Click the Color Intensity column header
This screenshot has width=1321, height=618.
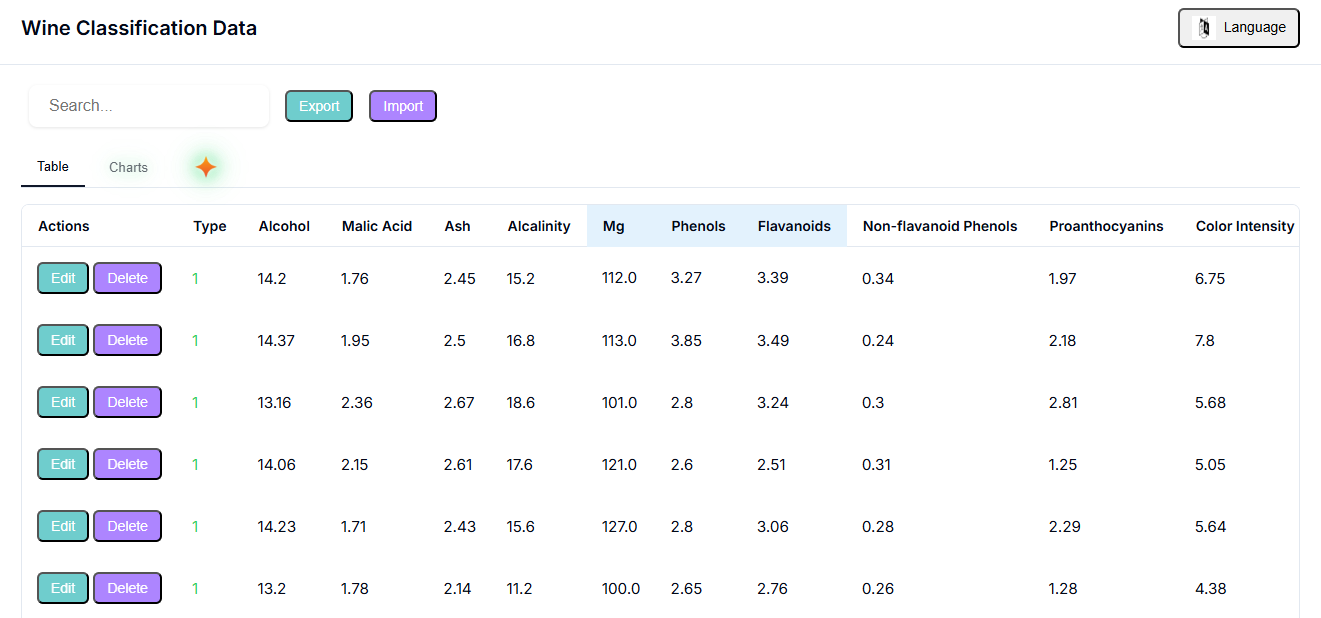point(1245,226)
